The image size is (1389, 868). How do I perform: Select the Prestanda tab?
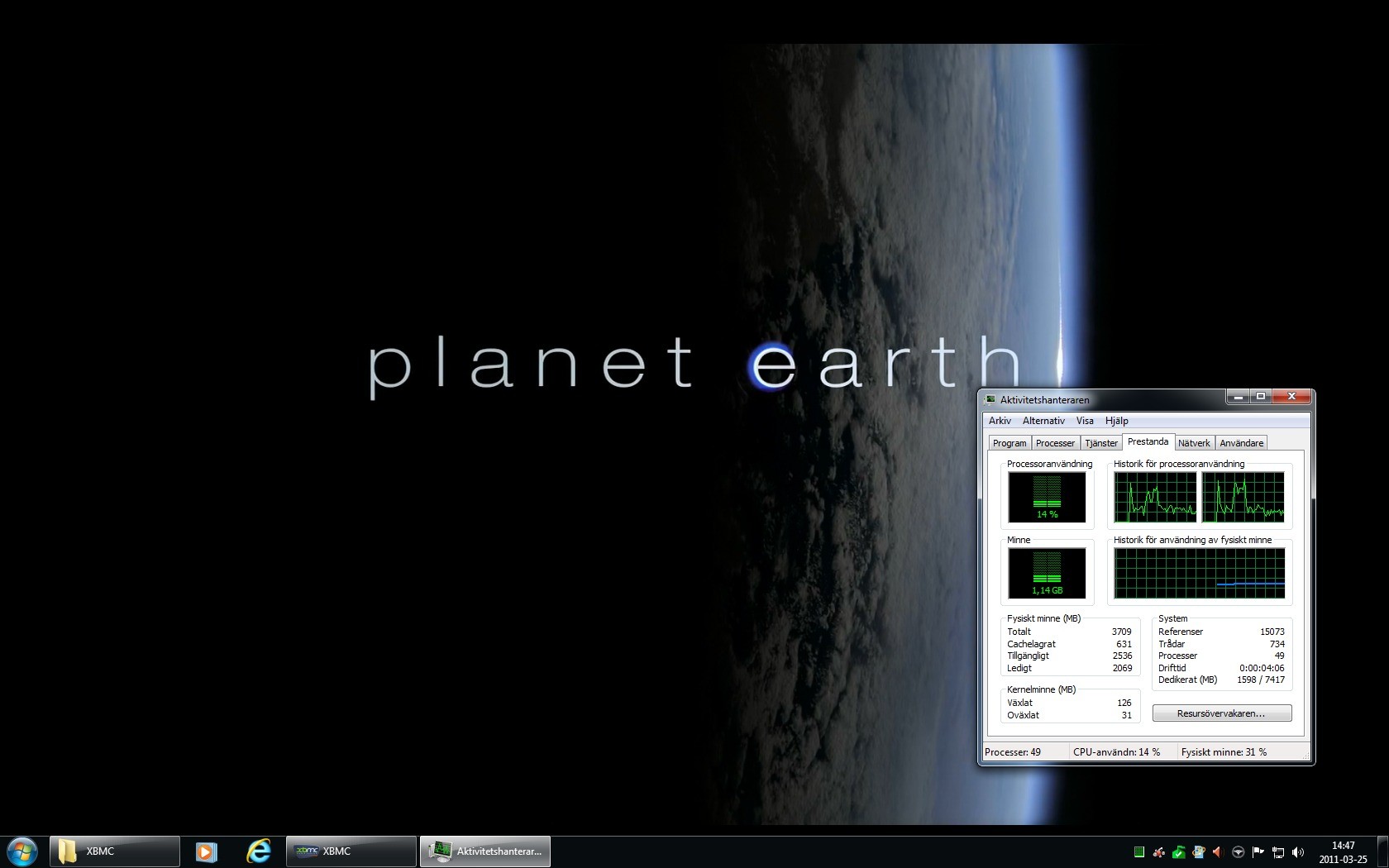1148,441
